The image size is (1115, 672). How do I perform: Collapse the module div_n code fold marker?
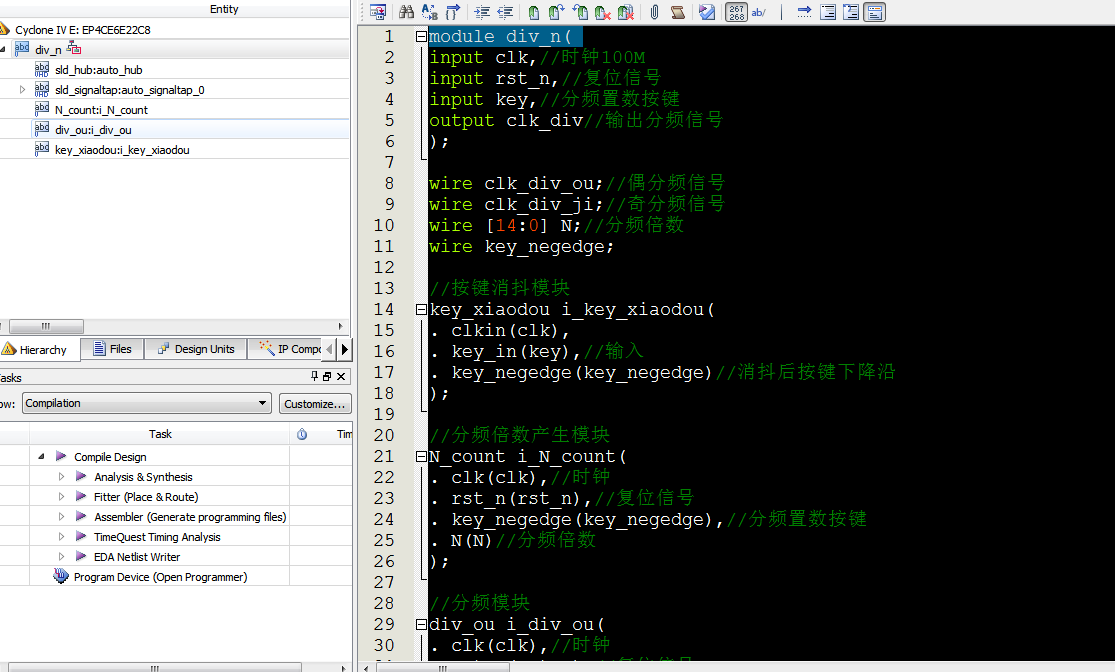pyautogui.click(x=421, y=37)
